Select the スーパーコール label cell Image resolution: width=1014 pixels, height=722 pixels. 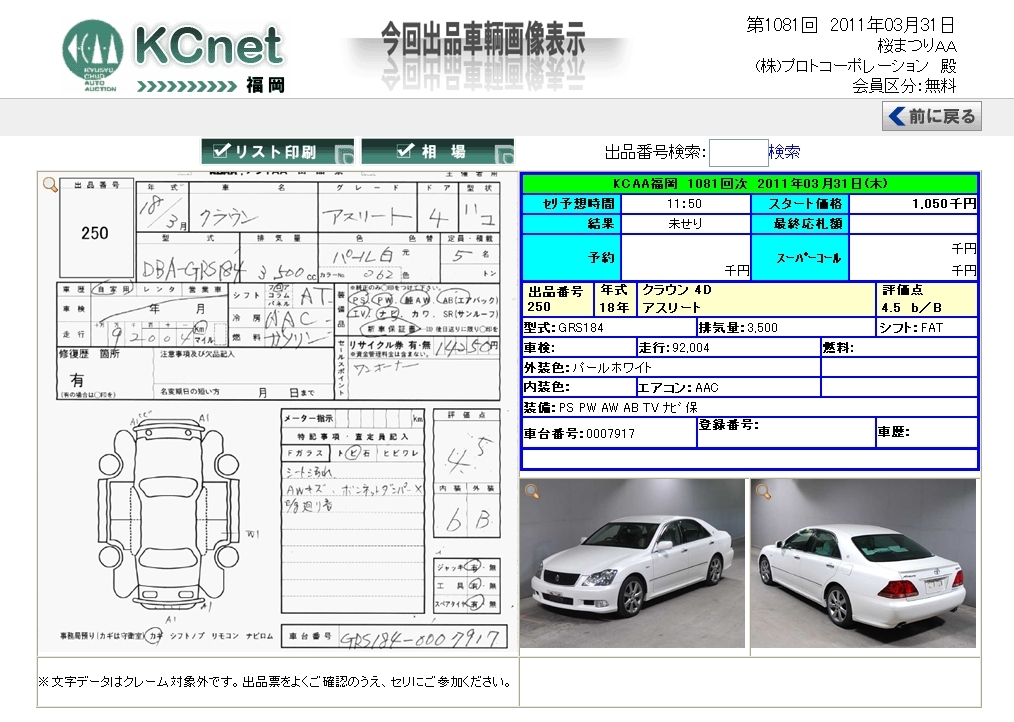(800, 257)
